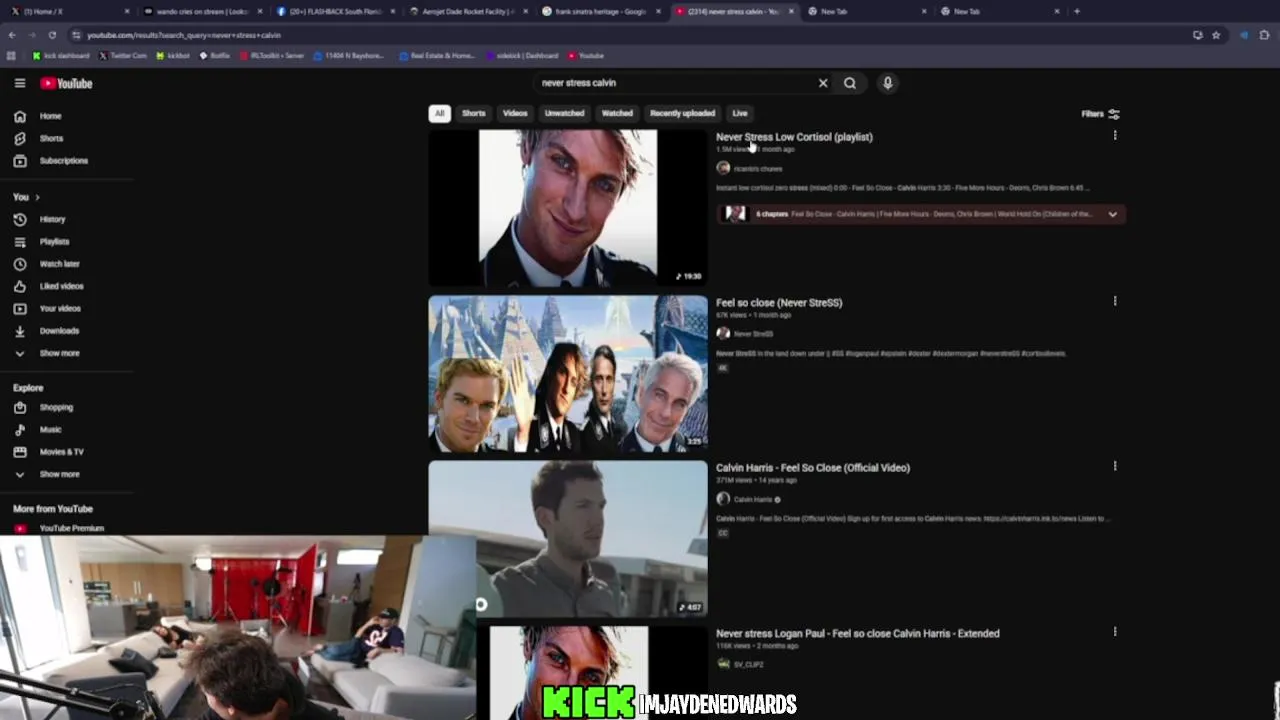Click the Never Stress Low Cortisol playlist thumbnail
The image size is (1280, 720).
point(568,208)
